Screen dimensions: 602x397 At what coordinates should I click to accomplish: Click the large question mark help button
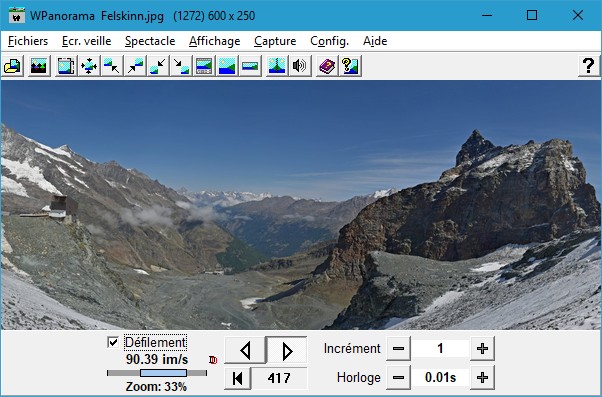click(x=589, y=66)
